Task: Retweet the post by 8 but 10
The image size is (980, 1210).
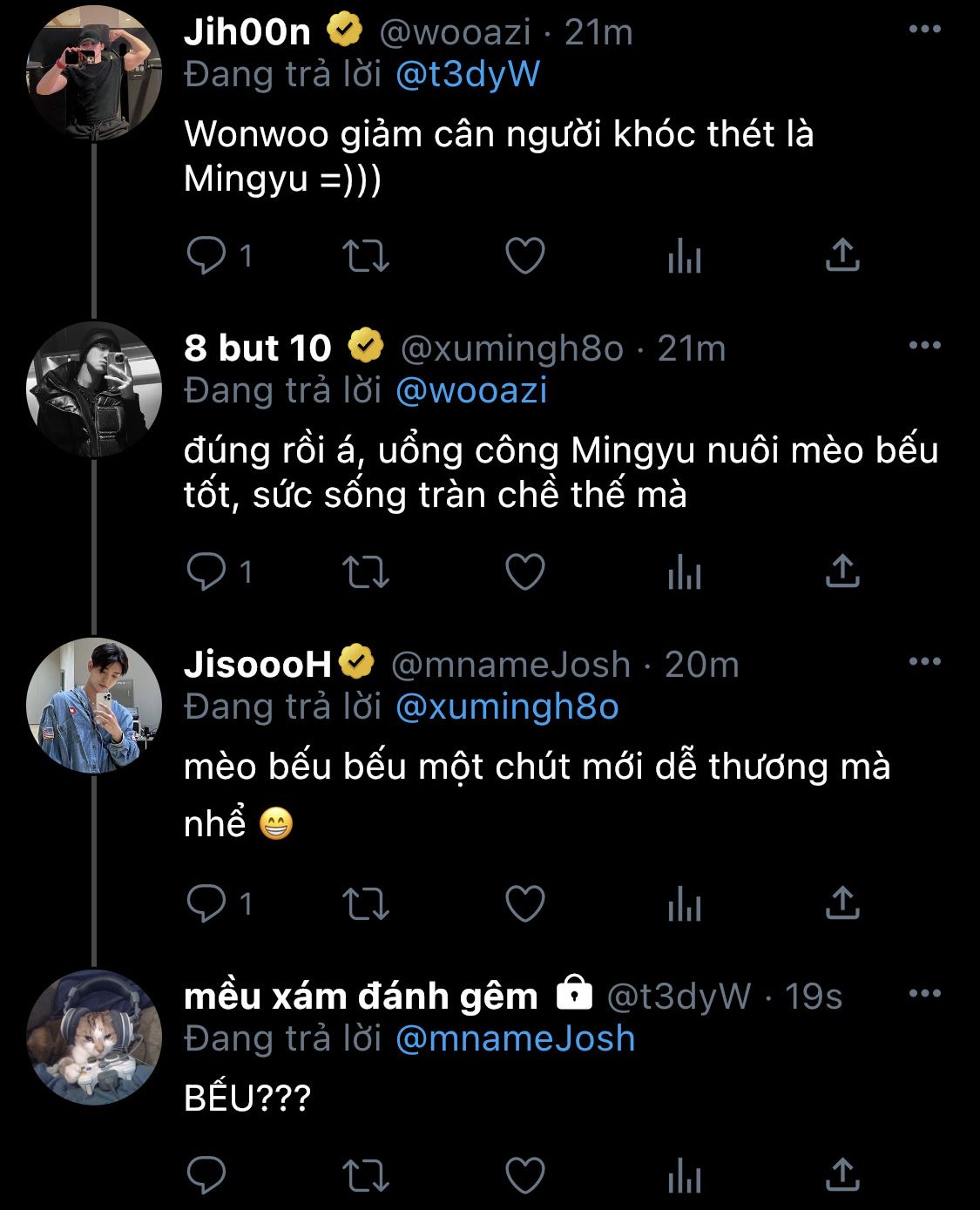Action: (365, 572)
